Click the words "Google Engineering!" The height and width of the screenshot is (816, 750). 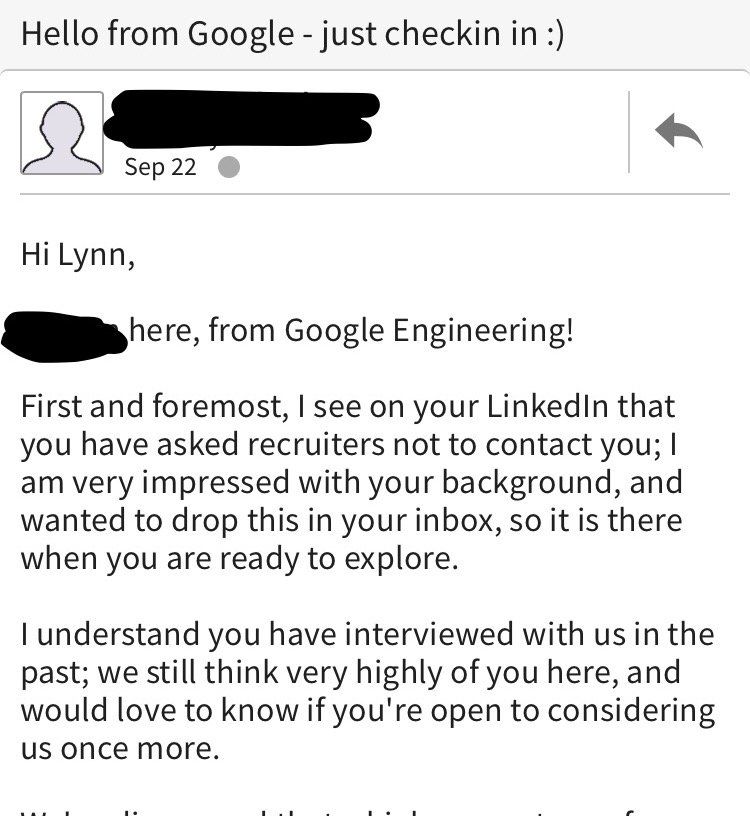coord(430,330)
